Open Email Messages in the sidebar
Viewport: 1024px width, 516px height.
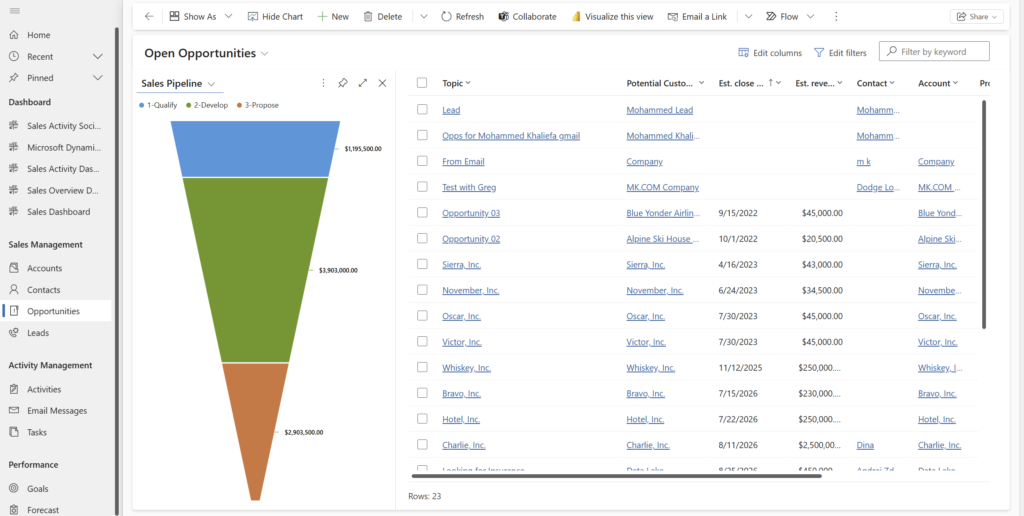pos(57,410)
